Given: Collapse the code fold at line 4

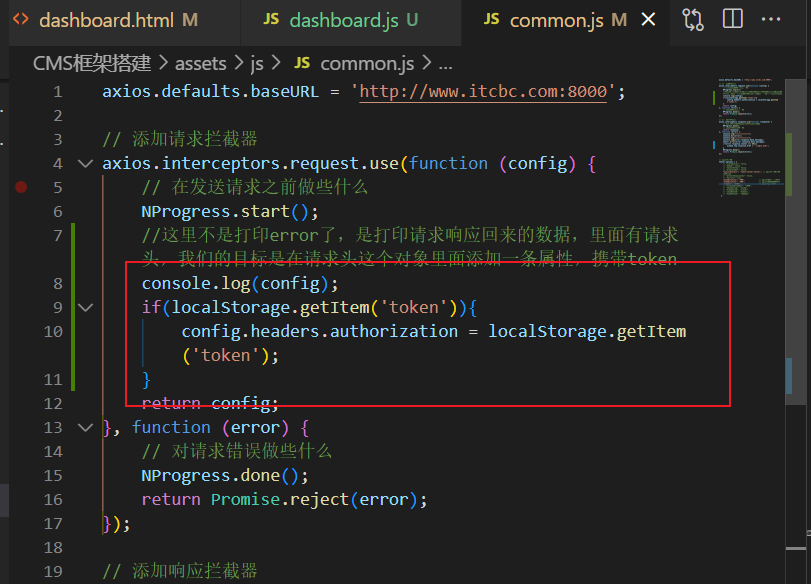Looking at the screenshot, I should (85, 164).
